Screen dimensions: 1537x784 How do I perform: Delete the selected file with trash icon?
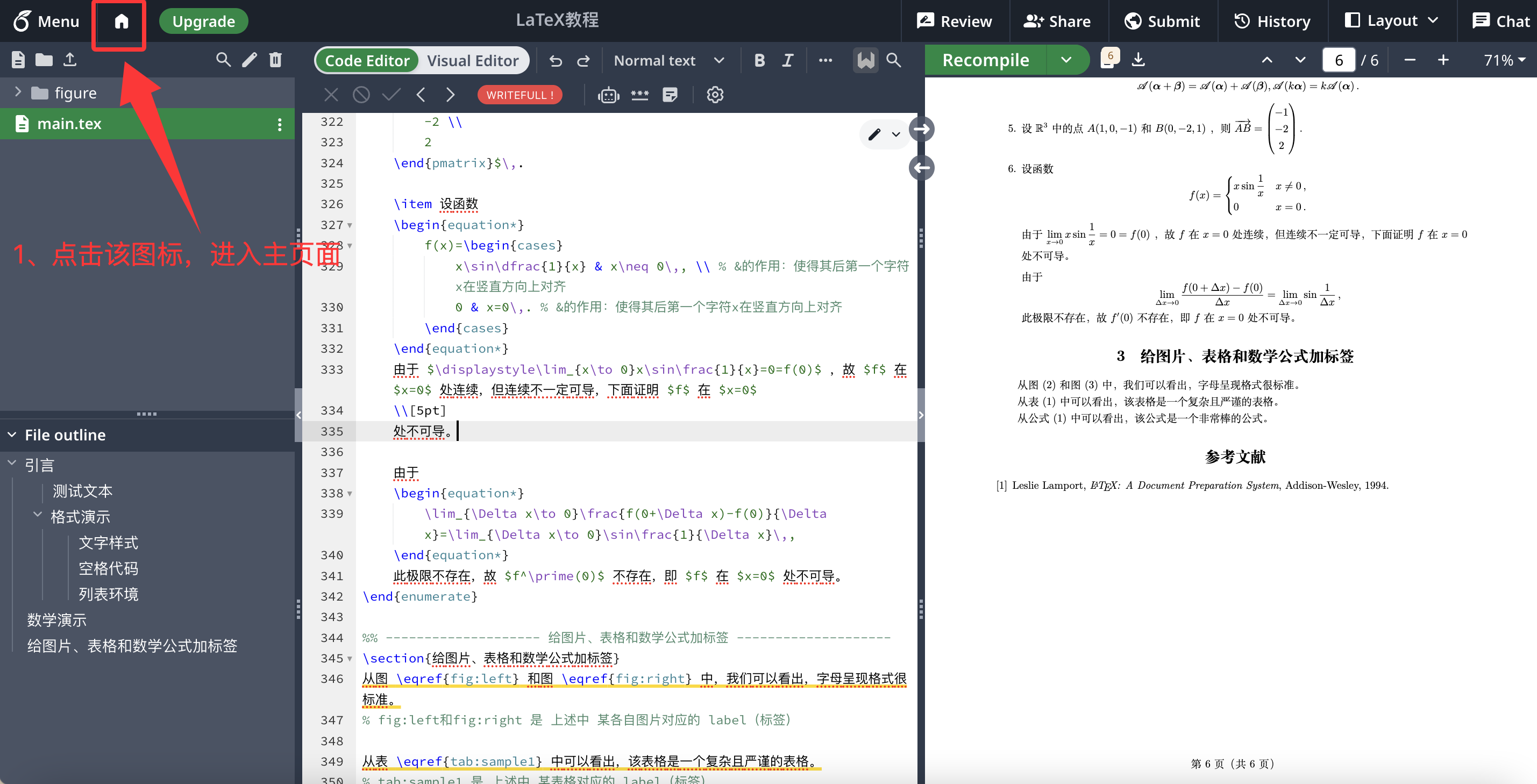(275, 60)
